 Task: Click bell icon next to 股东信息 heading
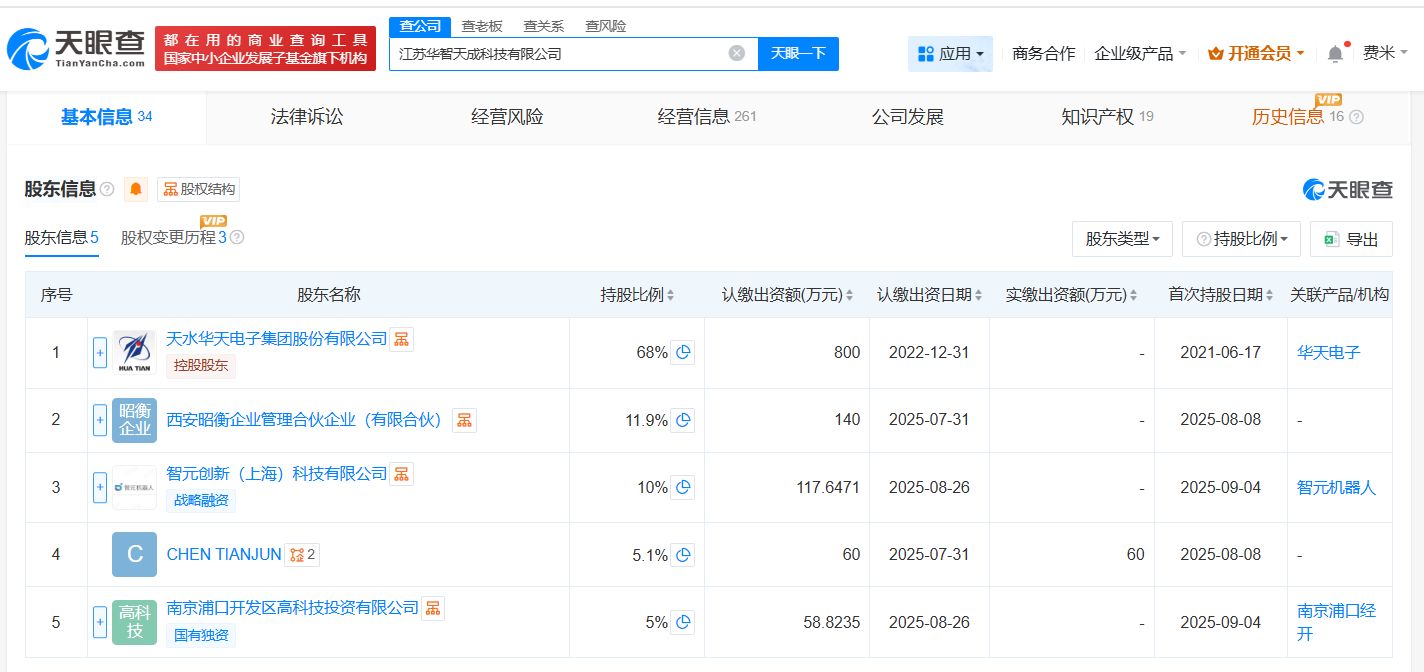coord(135,189)
